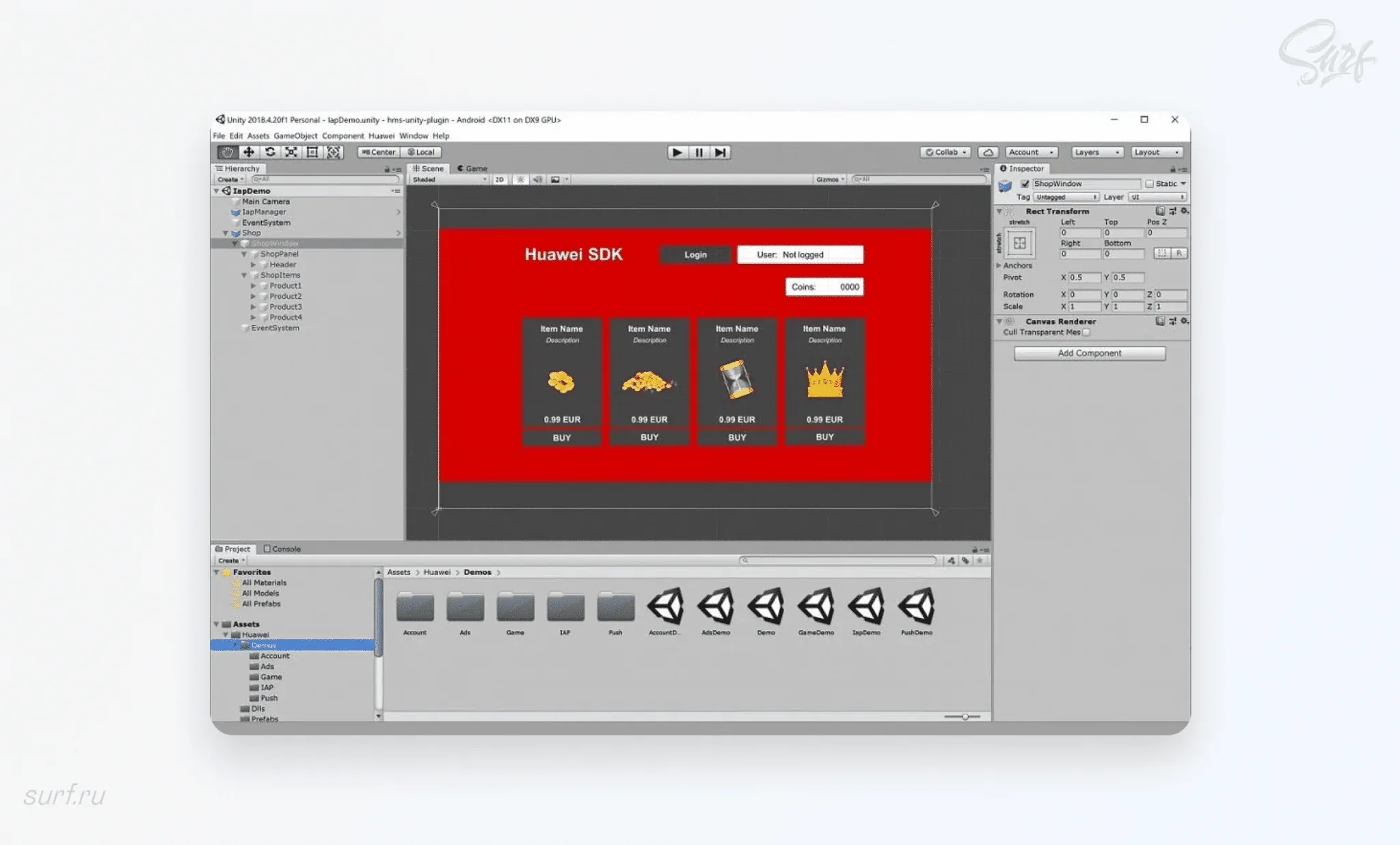This screenshot has width=1400, height=845.
Task: Collapse the ShopItems tree node
Action: tap(244, 276)
